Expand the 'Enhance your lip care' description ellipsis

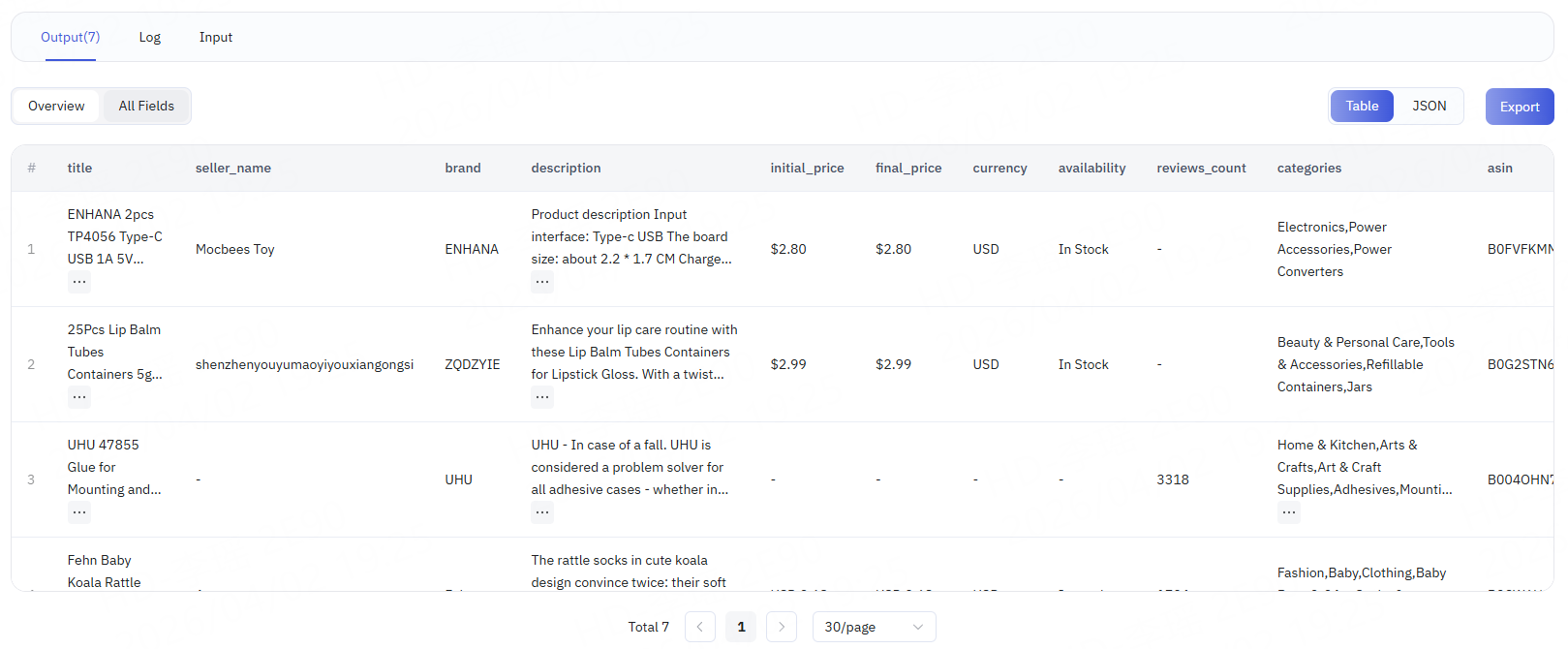pos(542,397)
